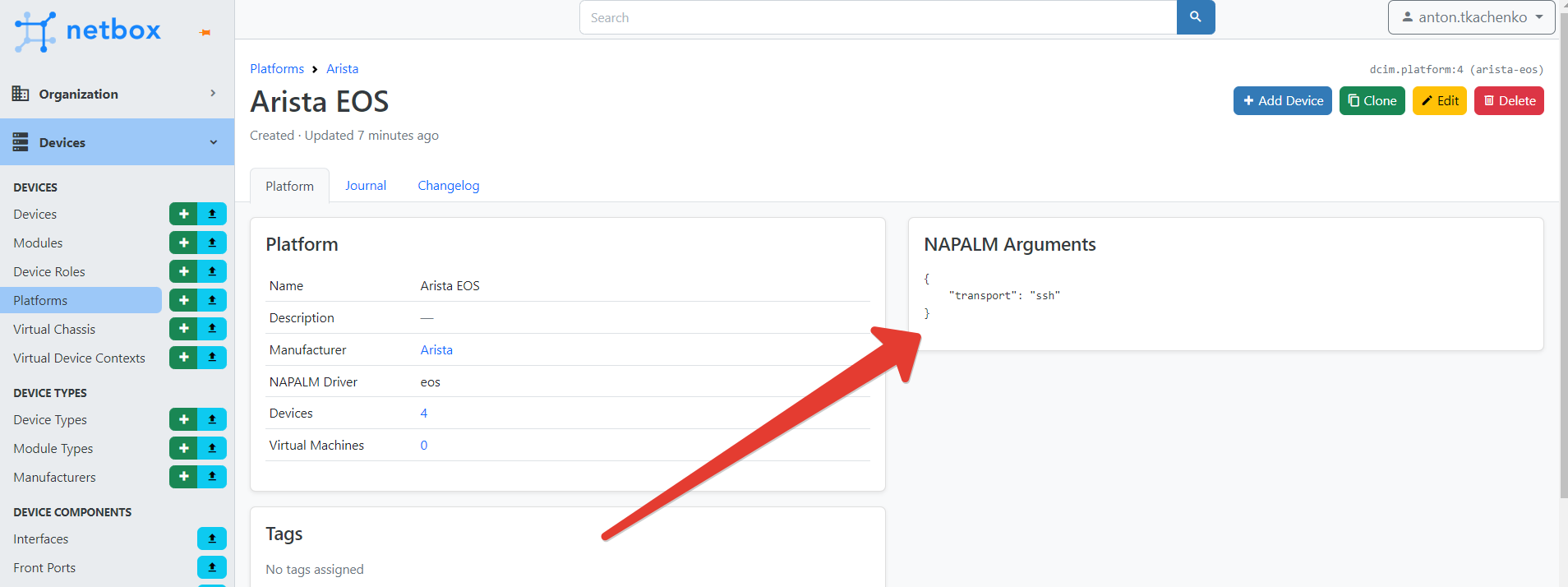This screenshot has height=587, width=1568.
Task: Open Front Ports in the sidebar
Action: 44,567
